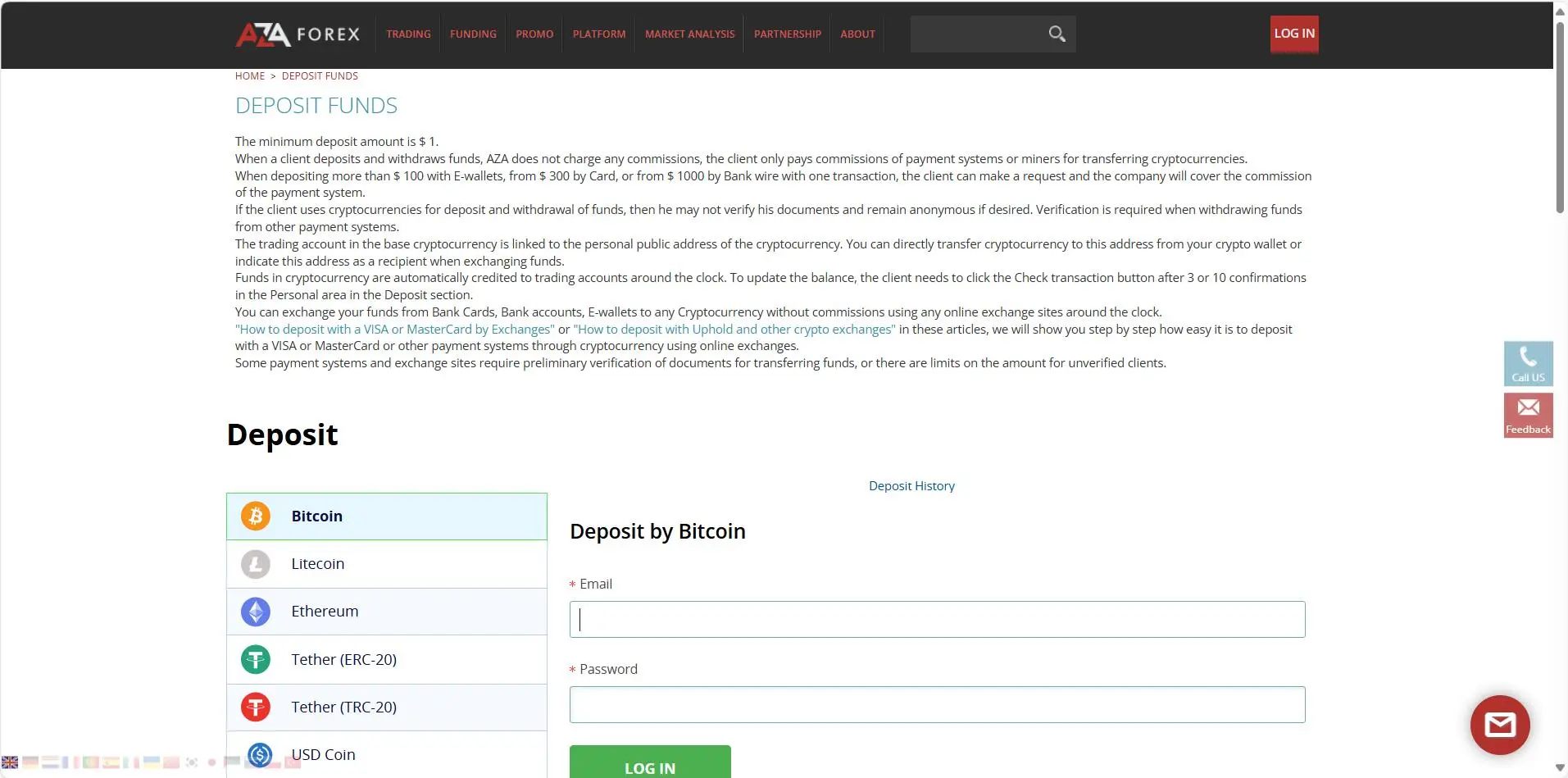Open the Funding menu

473,34
